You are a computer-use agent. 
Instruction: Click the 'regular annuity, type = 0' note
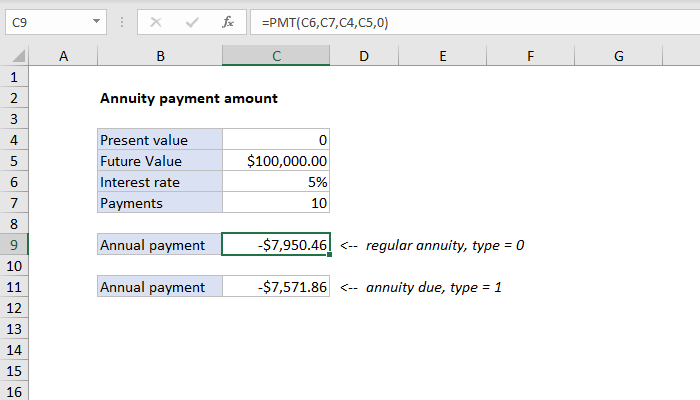[x=445, y=245]
